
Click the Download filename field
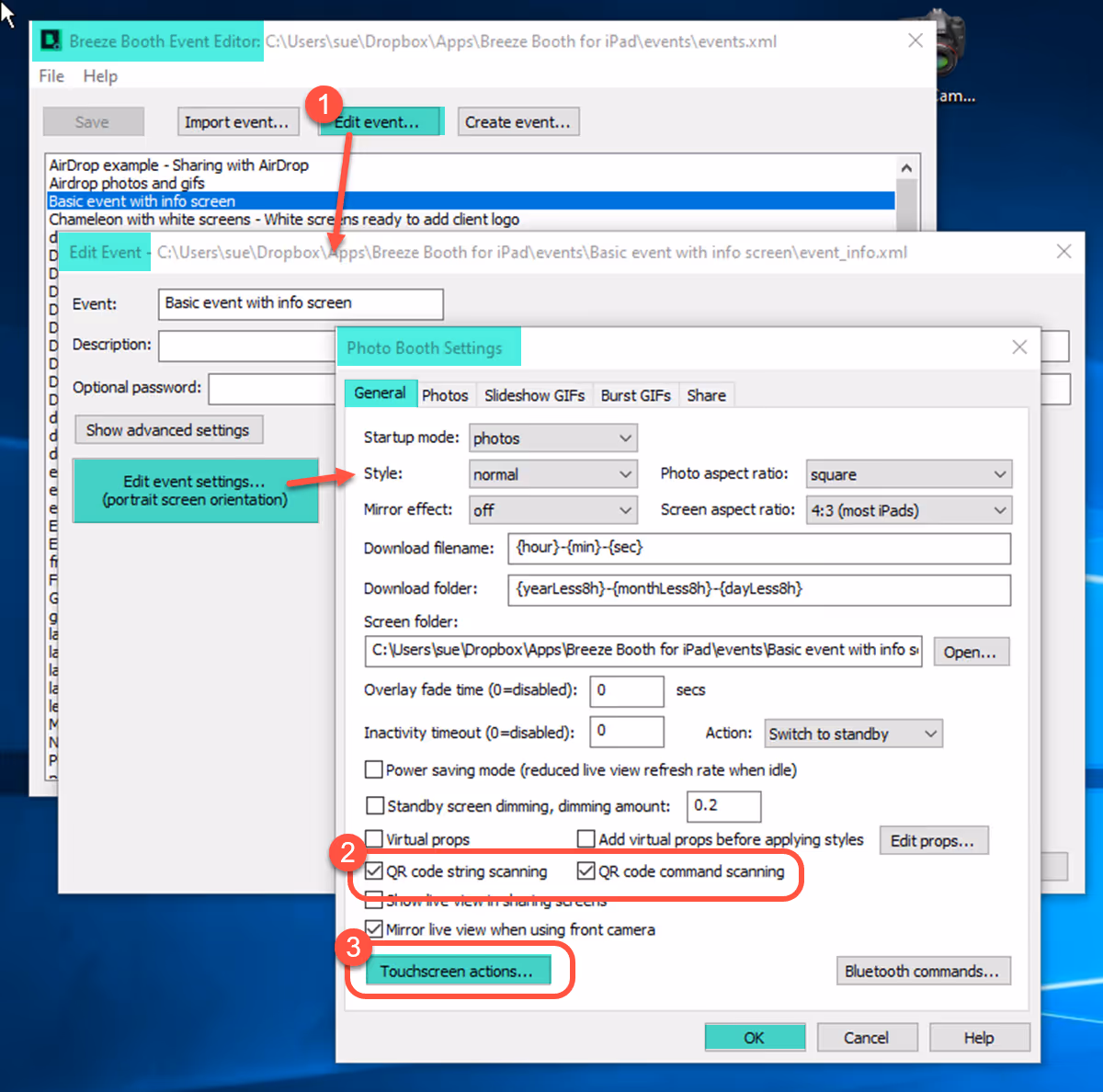tap(759, 549)
